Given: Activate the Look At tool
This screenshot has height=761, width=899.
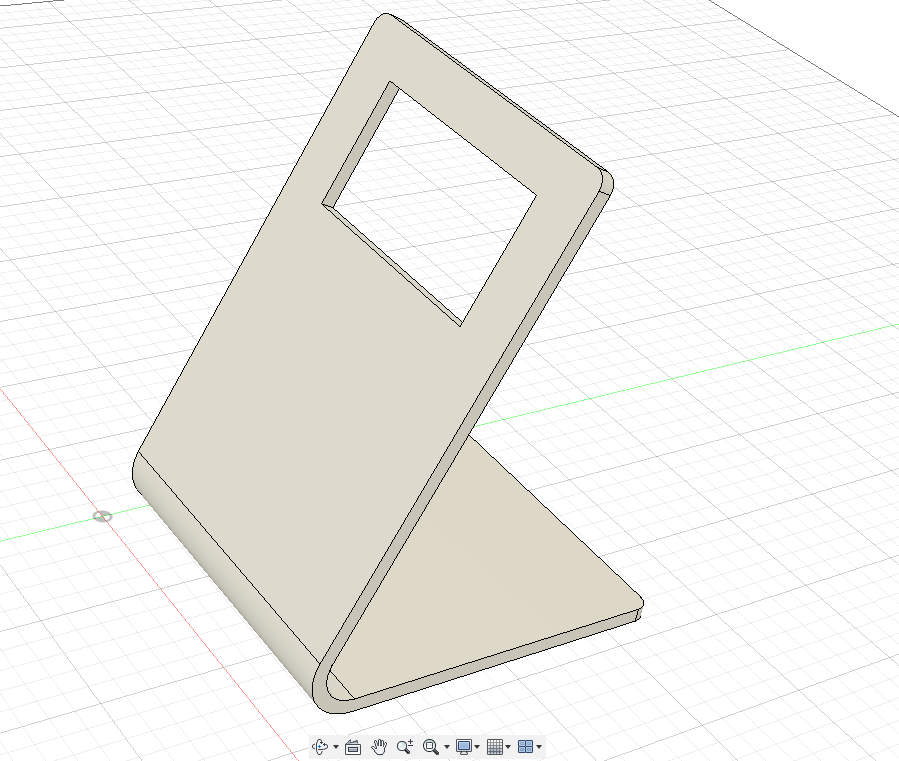Looking at the screenshot, I should coord(353,747).
